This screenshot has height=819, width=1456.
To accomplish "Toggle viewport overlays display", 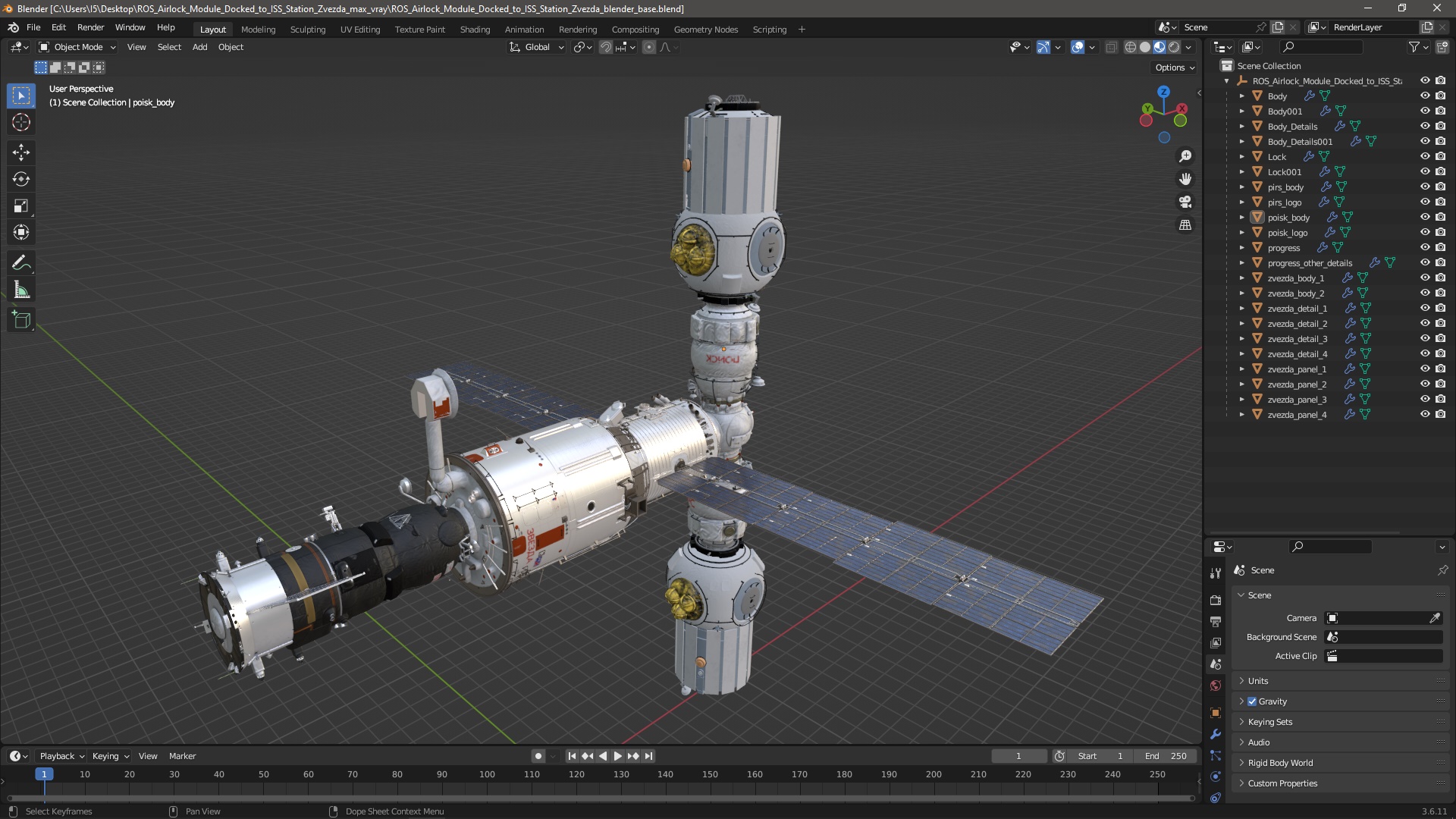I will (1078, 47).
